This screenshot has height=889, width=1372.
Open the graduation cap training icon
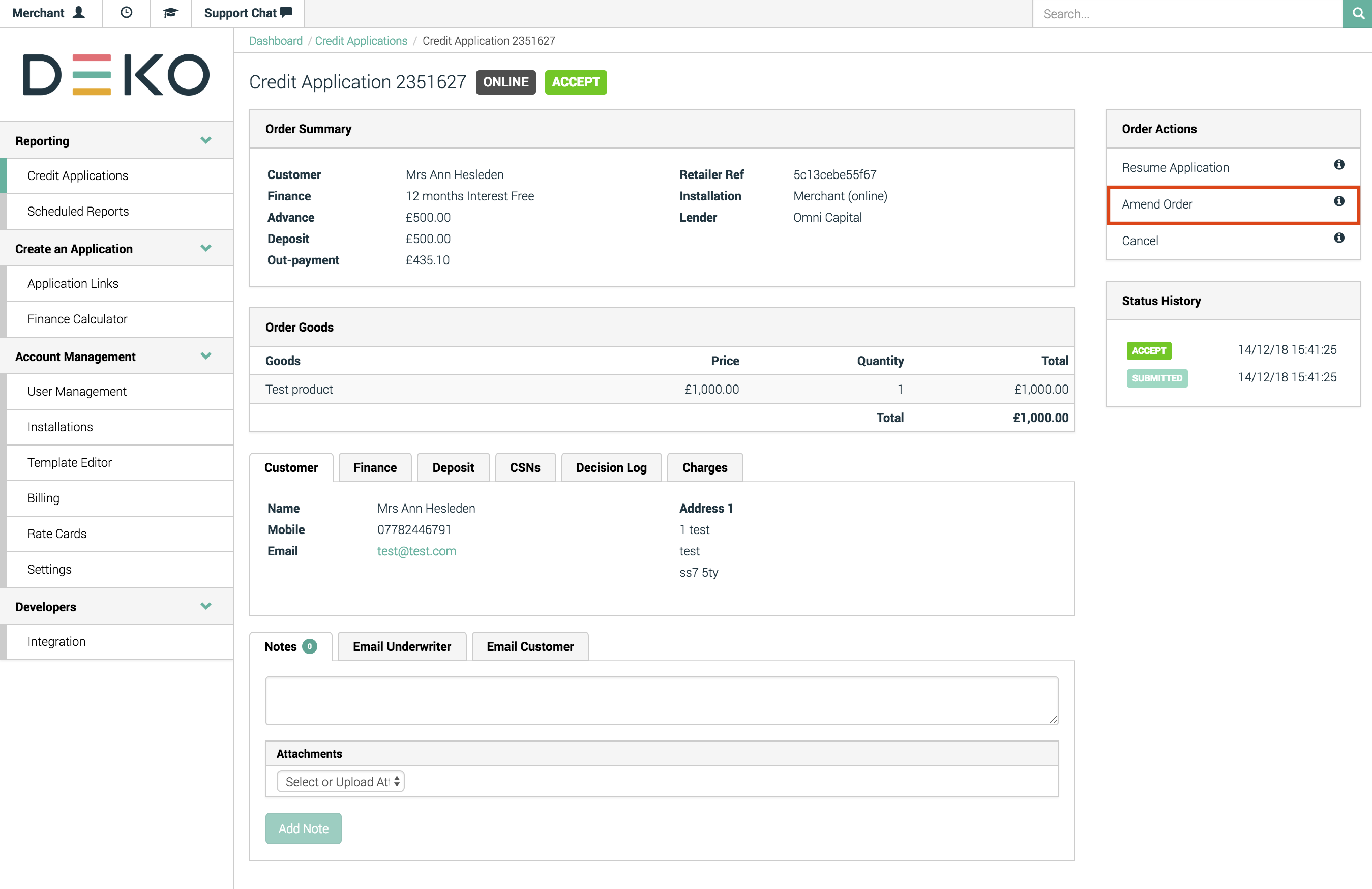171,13
